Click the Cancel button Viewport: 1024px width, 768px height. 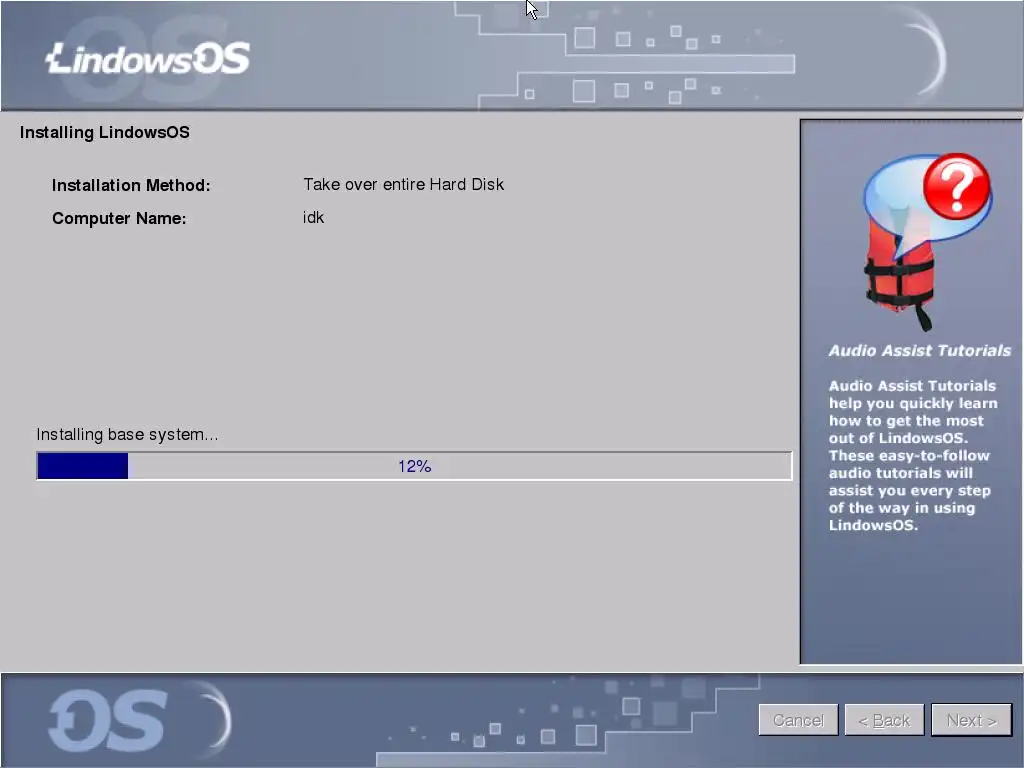798,720
